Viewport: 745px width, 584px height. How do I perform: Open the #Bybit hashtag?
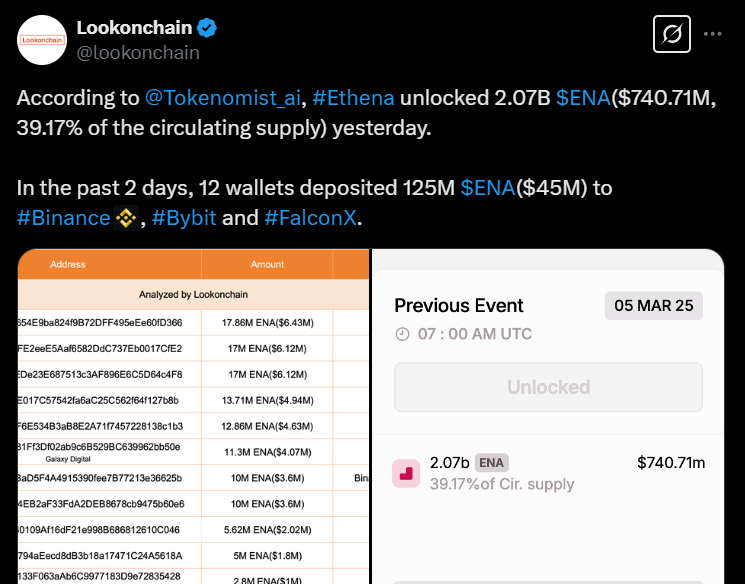point(185,216)
